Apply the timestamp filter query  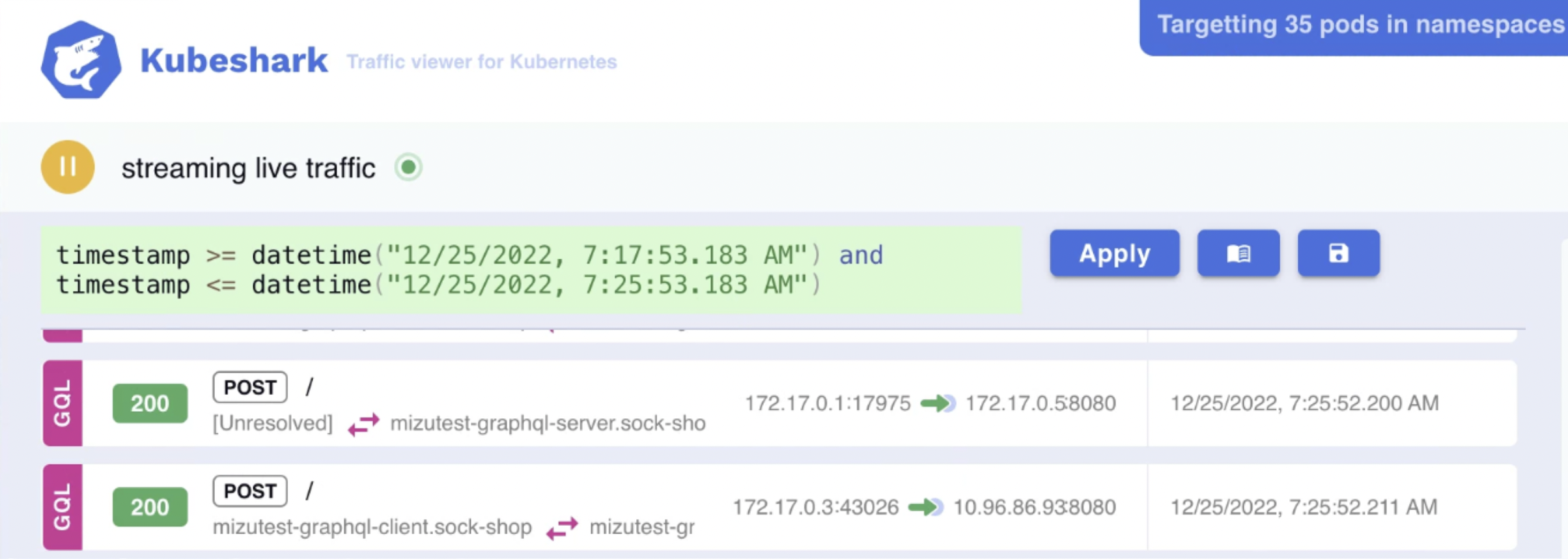pos(1114,253)
